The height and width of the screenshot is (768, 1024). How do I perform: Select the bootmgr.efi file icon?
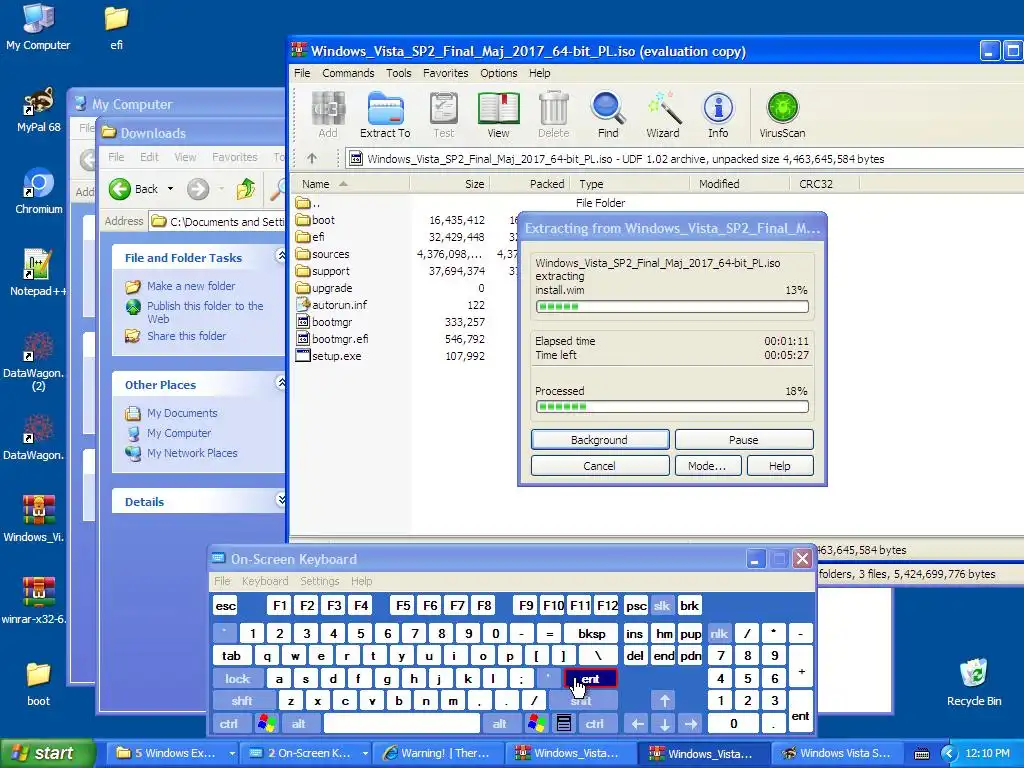[x=302, y=339]
